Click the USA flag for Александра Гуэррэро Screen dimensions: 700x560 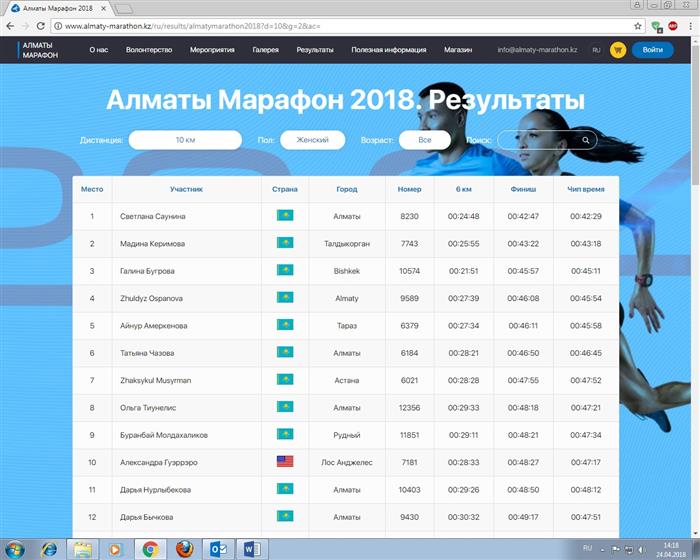pos(284,462)
